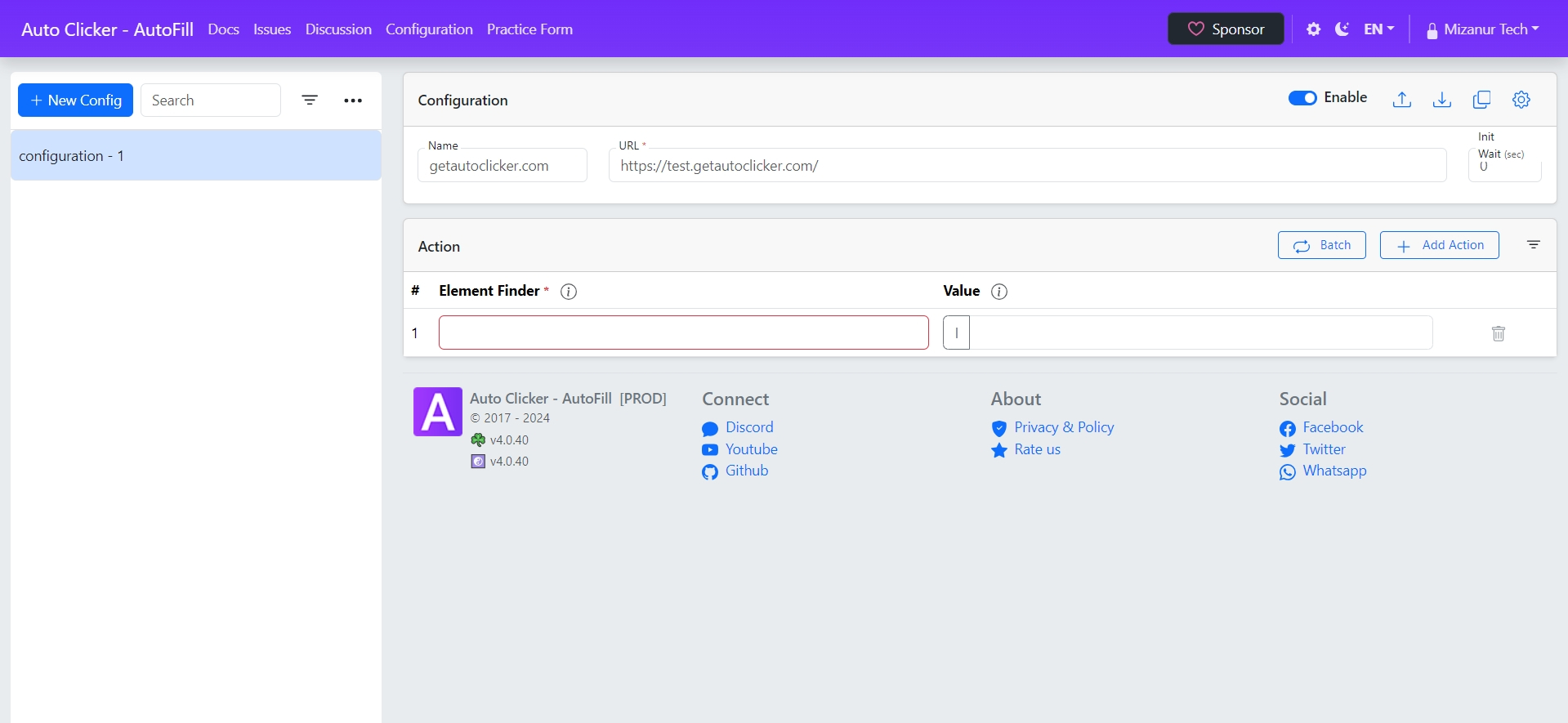This screenshot has width=1568, height=723.
Task: Click the Auto Clicker - AutoFill brand title
Action: click(x=107, y=29)
